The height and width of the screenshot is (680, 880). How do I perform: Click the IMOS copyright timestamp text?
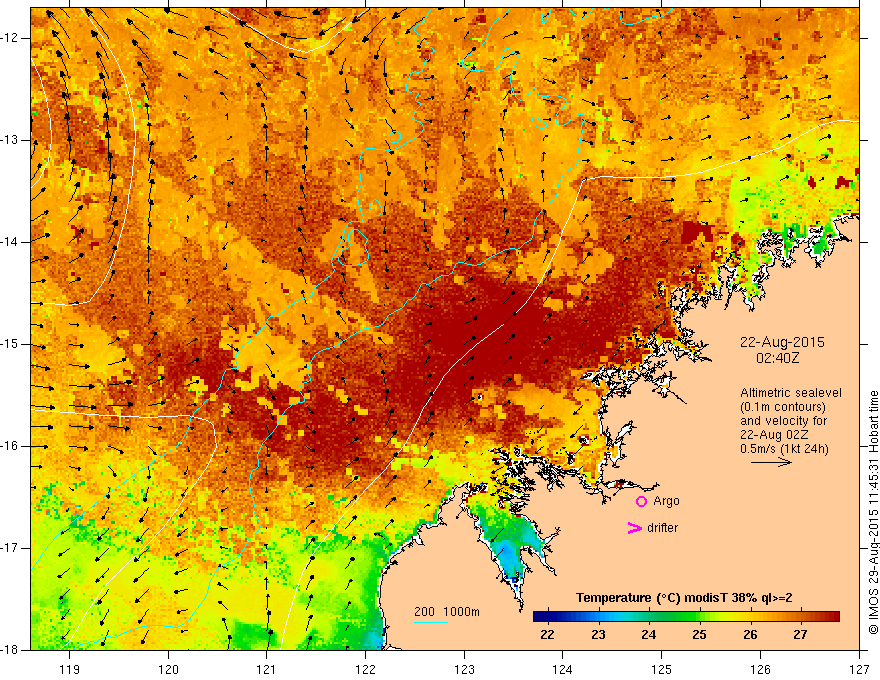[x=873, y=512]
